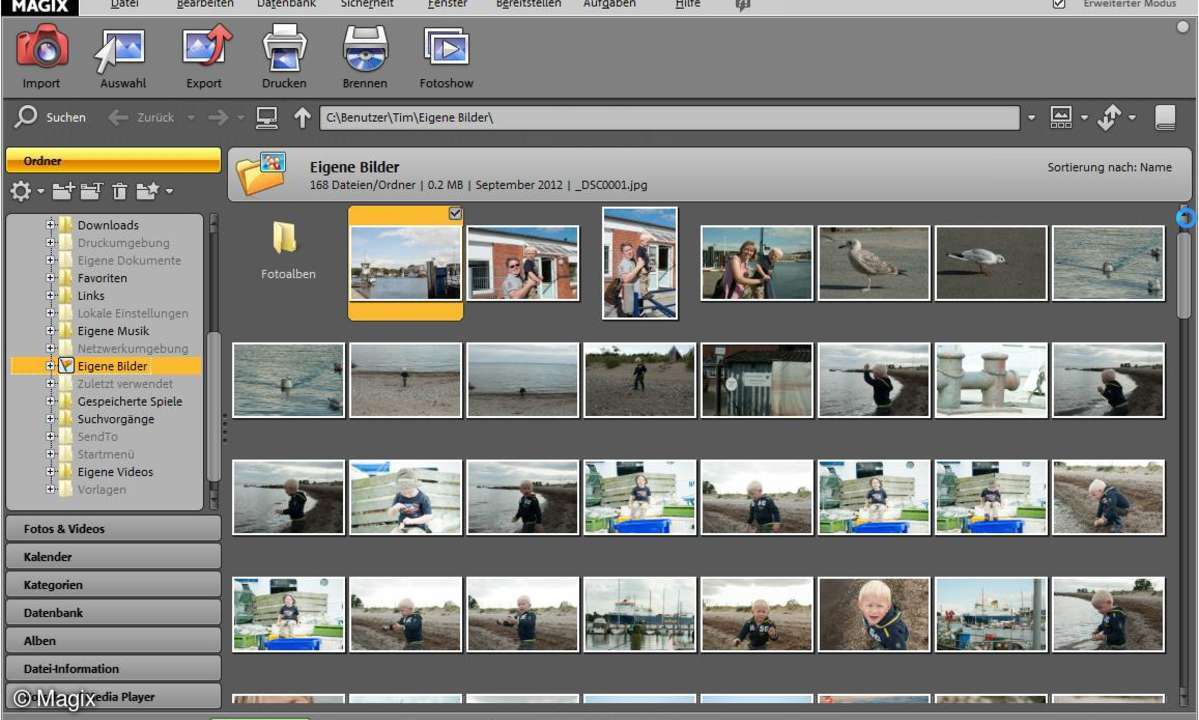Click the sorting arrows icon
Viewport: 1199px width, 720px height.
(1109, 117)
